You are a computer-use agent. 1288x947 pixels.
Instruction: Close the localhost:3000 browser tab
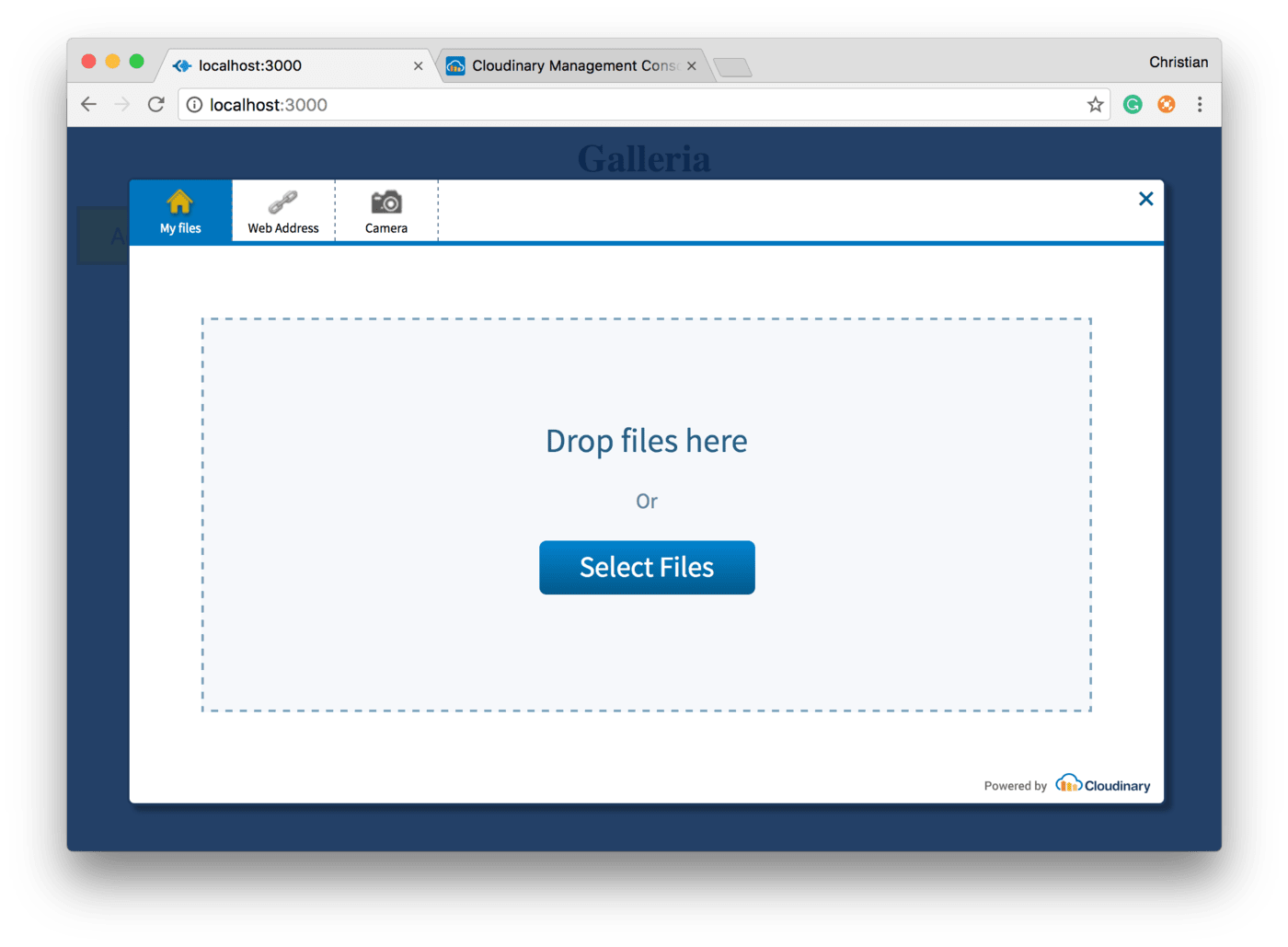point(418,66)
